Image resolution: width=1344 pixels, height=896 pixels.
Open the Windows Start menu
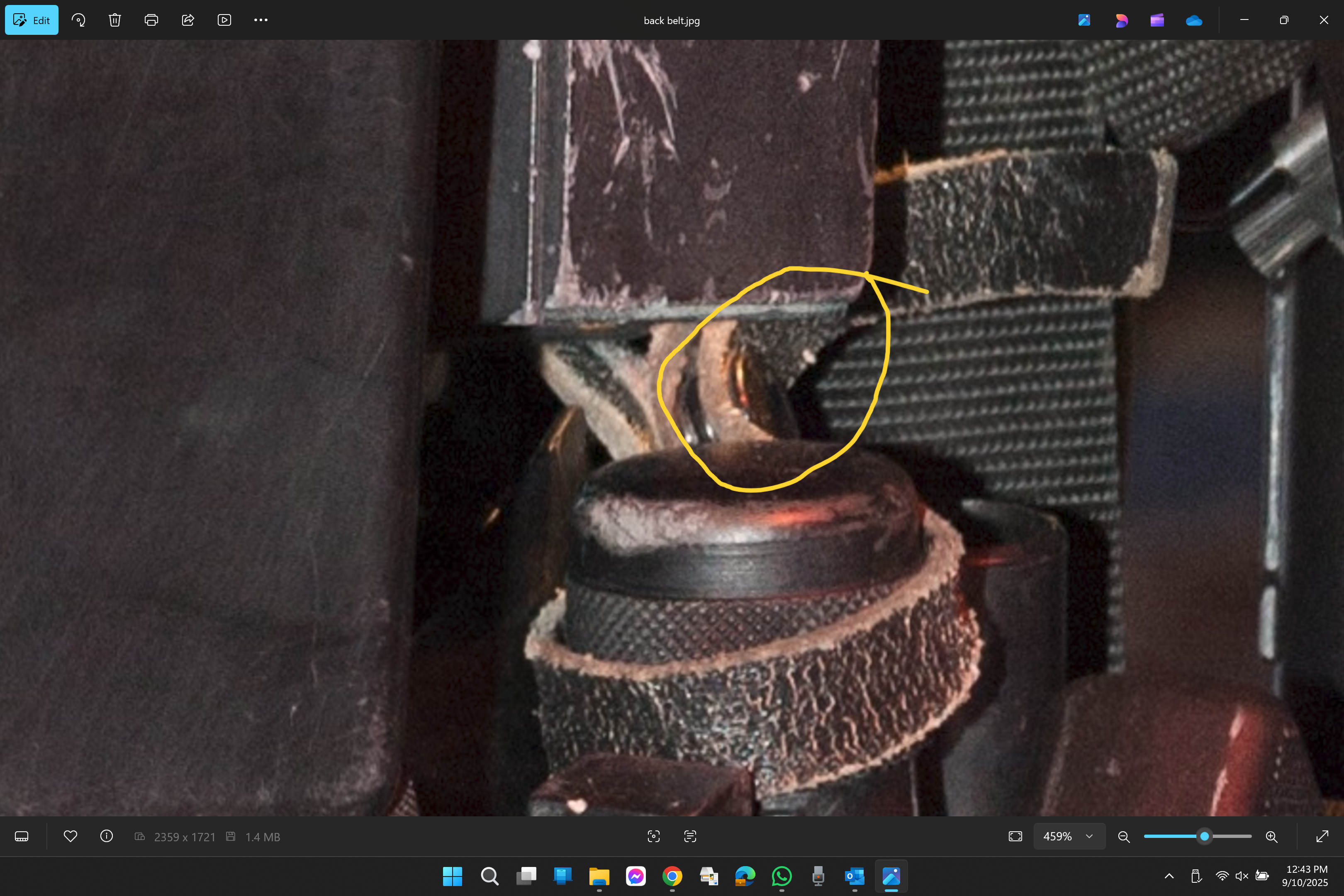tap(453, 876)
